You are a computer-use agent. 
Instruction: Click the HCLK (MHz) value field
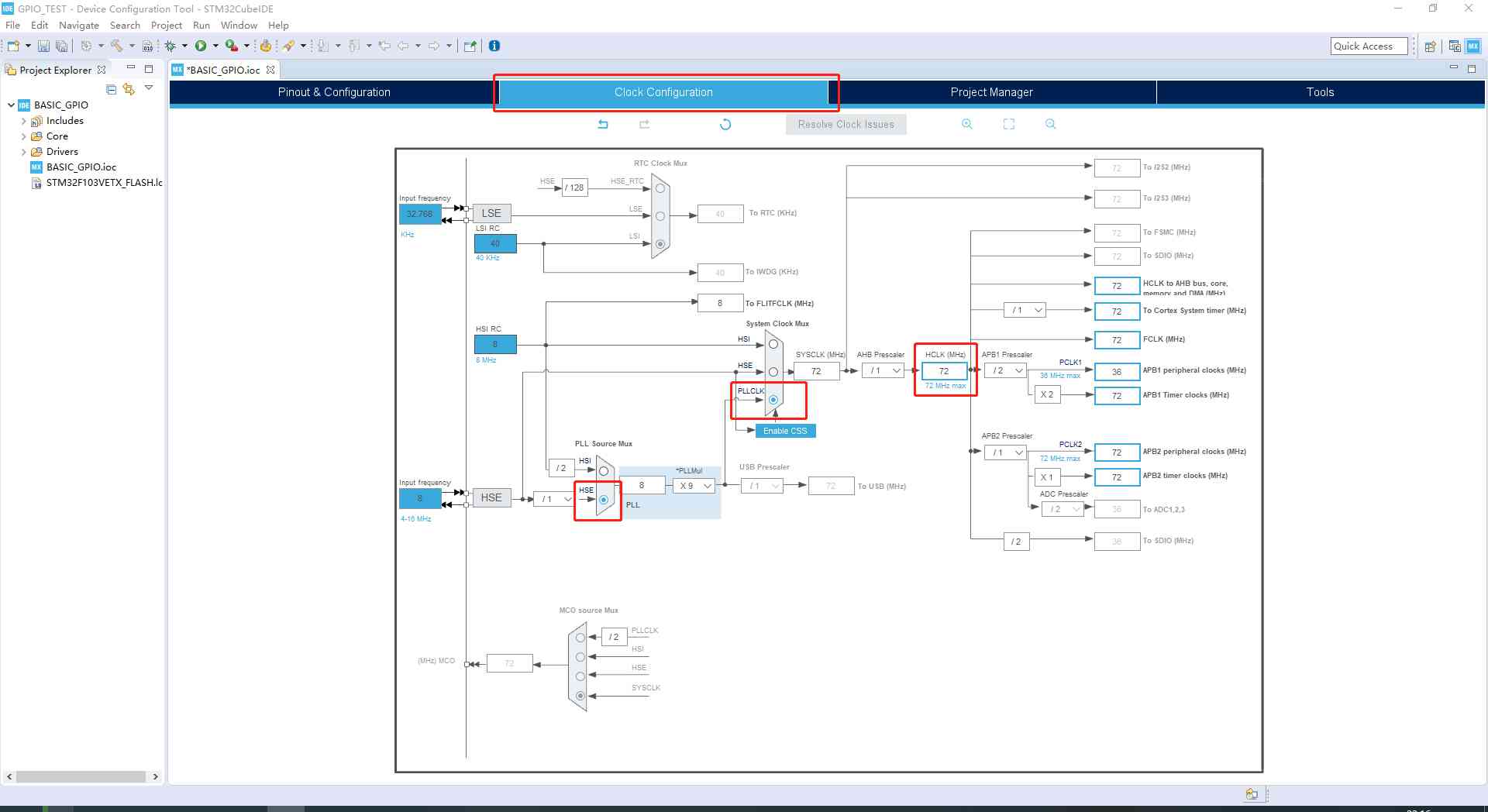(x=944, y=371)
